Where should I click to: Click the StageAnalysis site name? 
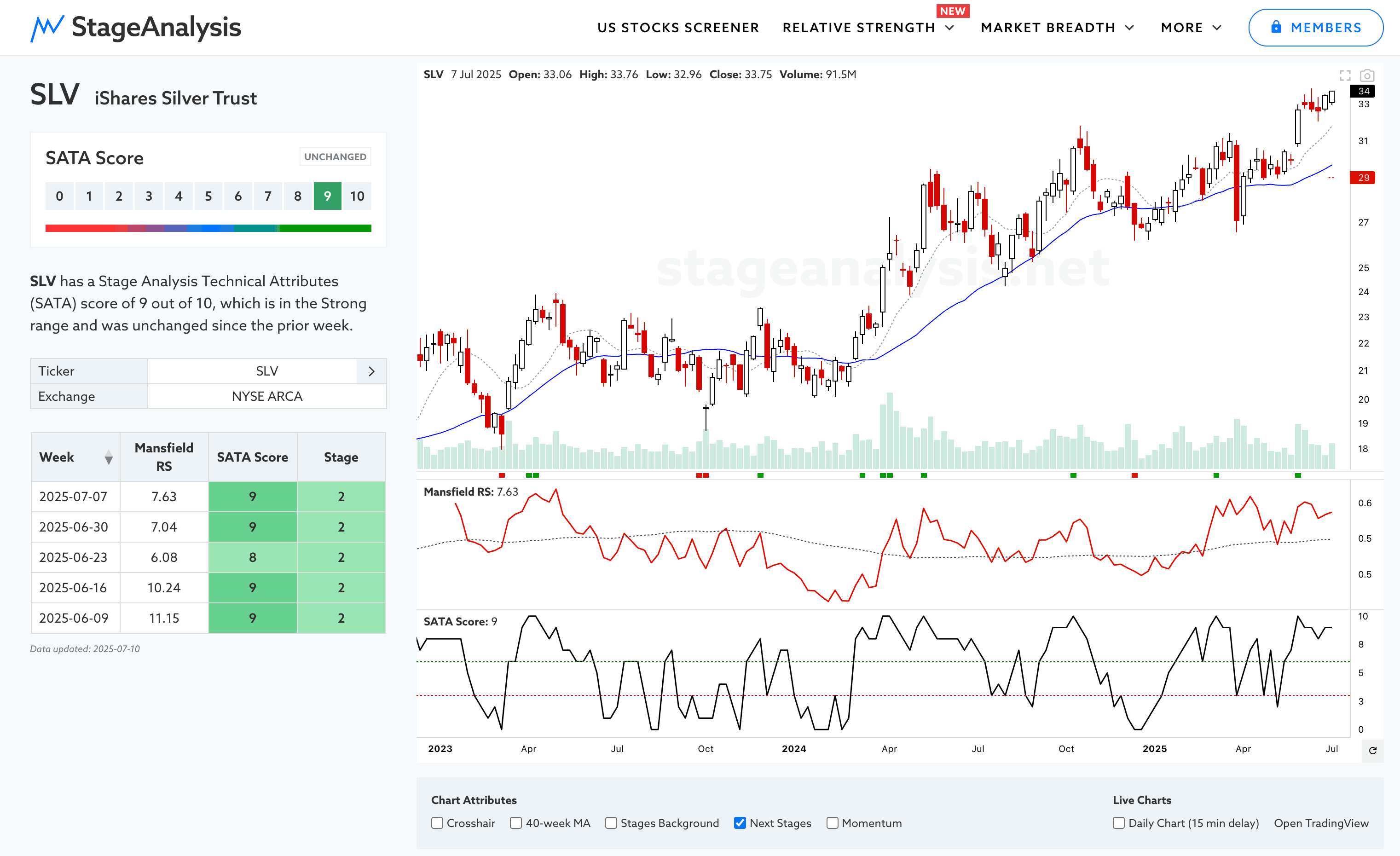(x=156, y=27)
